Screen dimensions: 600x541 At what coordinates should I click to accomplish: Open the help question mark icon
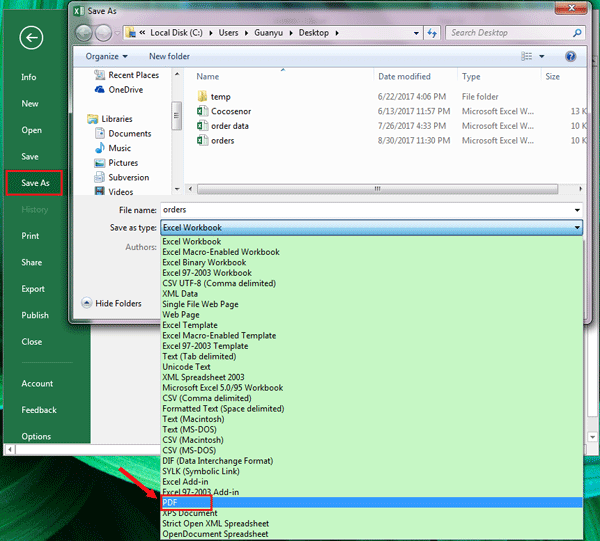point(570,57)
